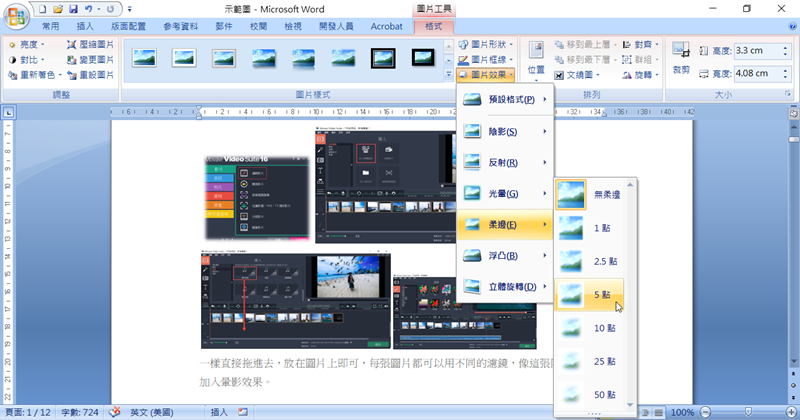Open the 陰影 (Shadow) submenu
800x420 pixels.
pyautogui.click(x=504, y=131)
